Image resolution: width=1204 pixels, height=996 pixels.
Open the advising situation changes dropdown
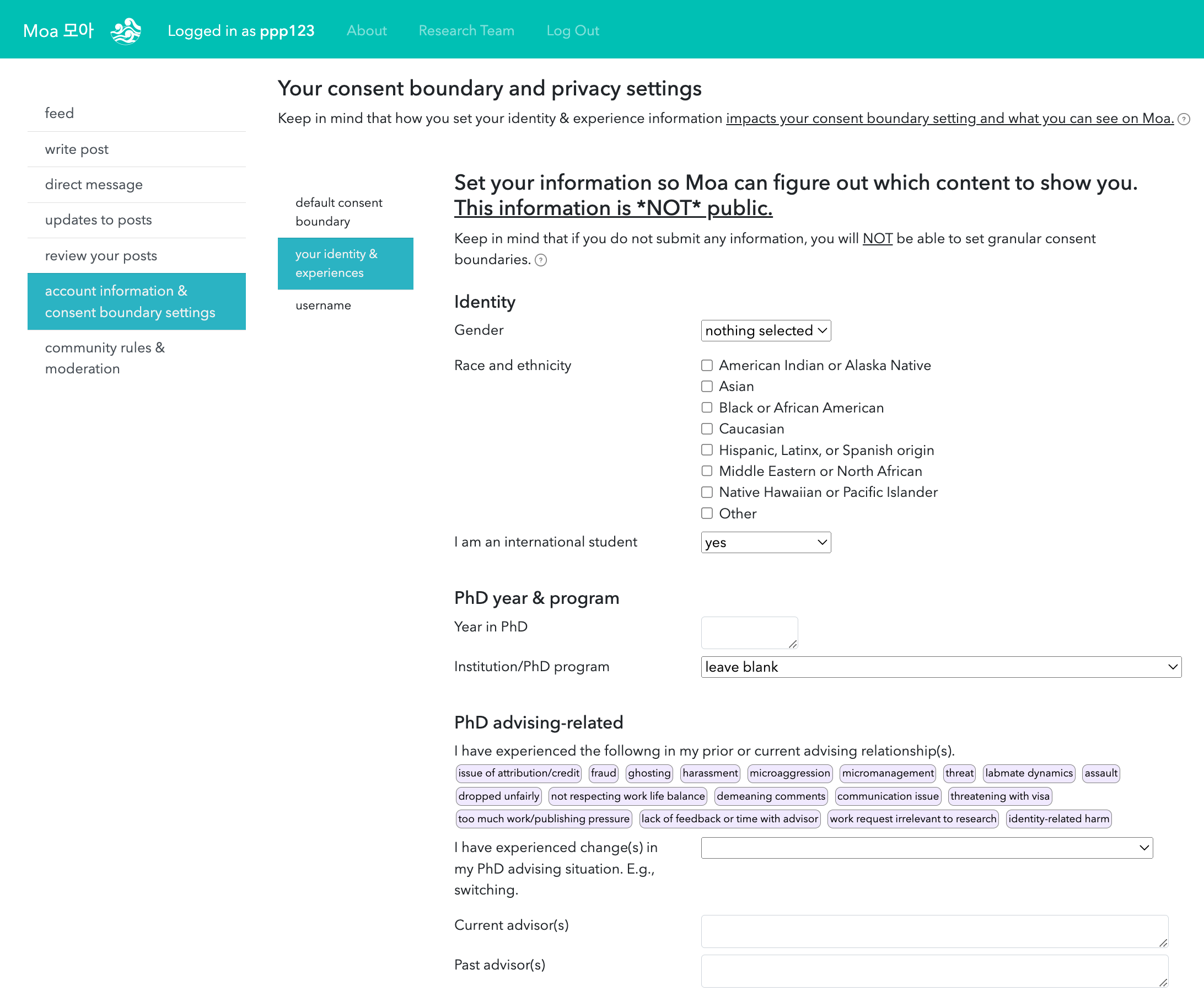(927, 848)
